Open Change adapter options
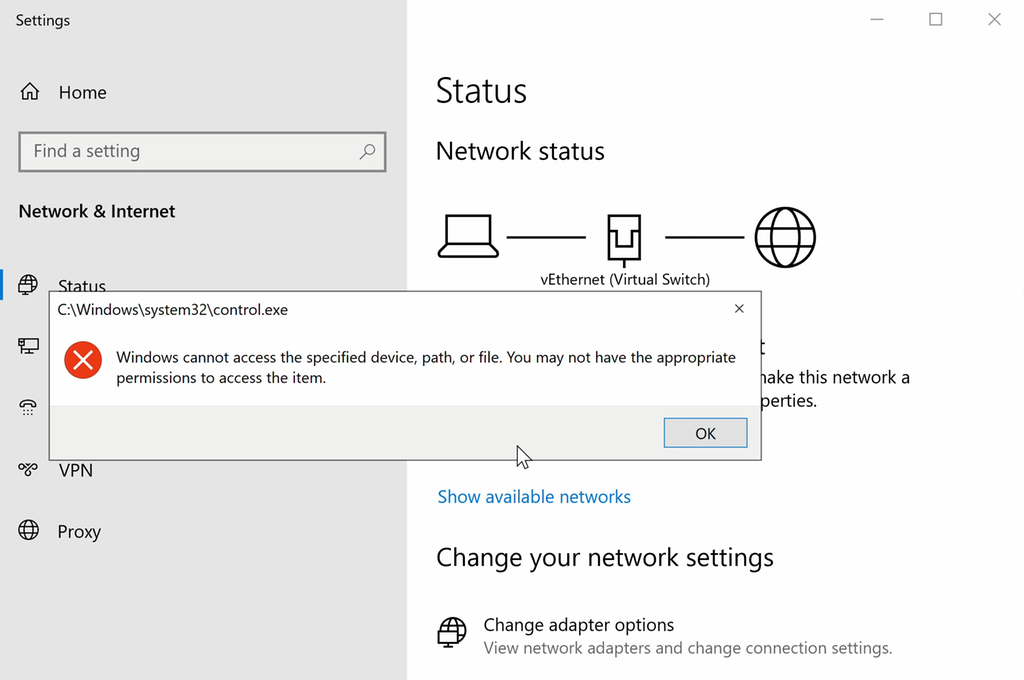Screen dimensions: 1024x680 [x=579, y=625]
